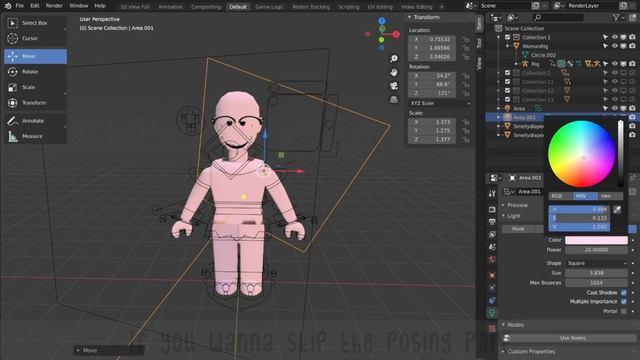Open the View Layer properties tab
Image resolution: width=640 pixels, height=360 pixels.
pos(492,234)
